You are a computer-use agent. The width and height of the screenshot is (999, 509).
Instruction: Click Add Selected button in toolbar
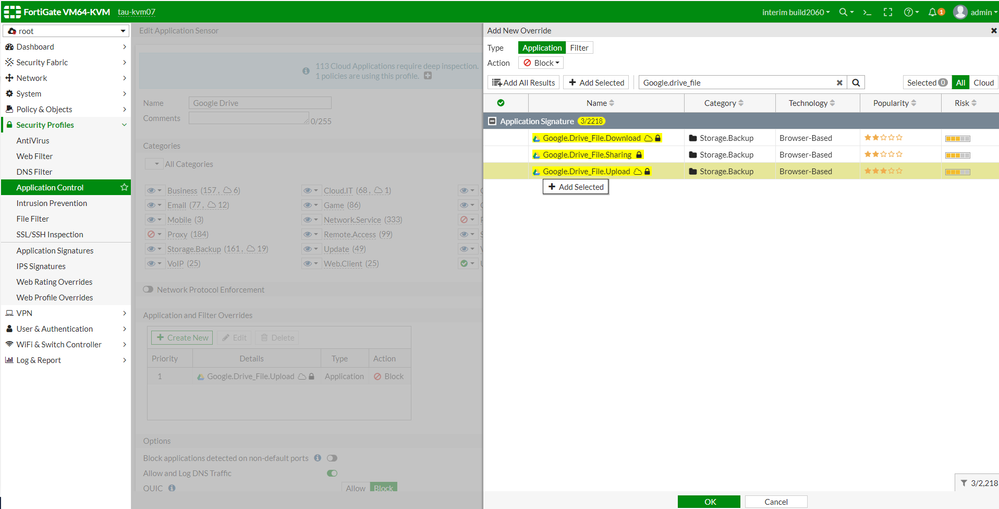click(x=596, y=83)
